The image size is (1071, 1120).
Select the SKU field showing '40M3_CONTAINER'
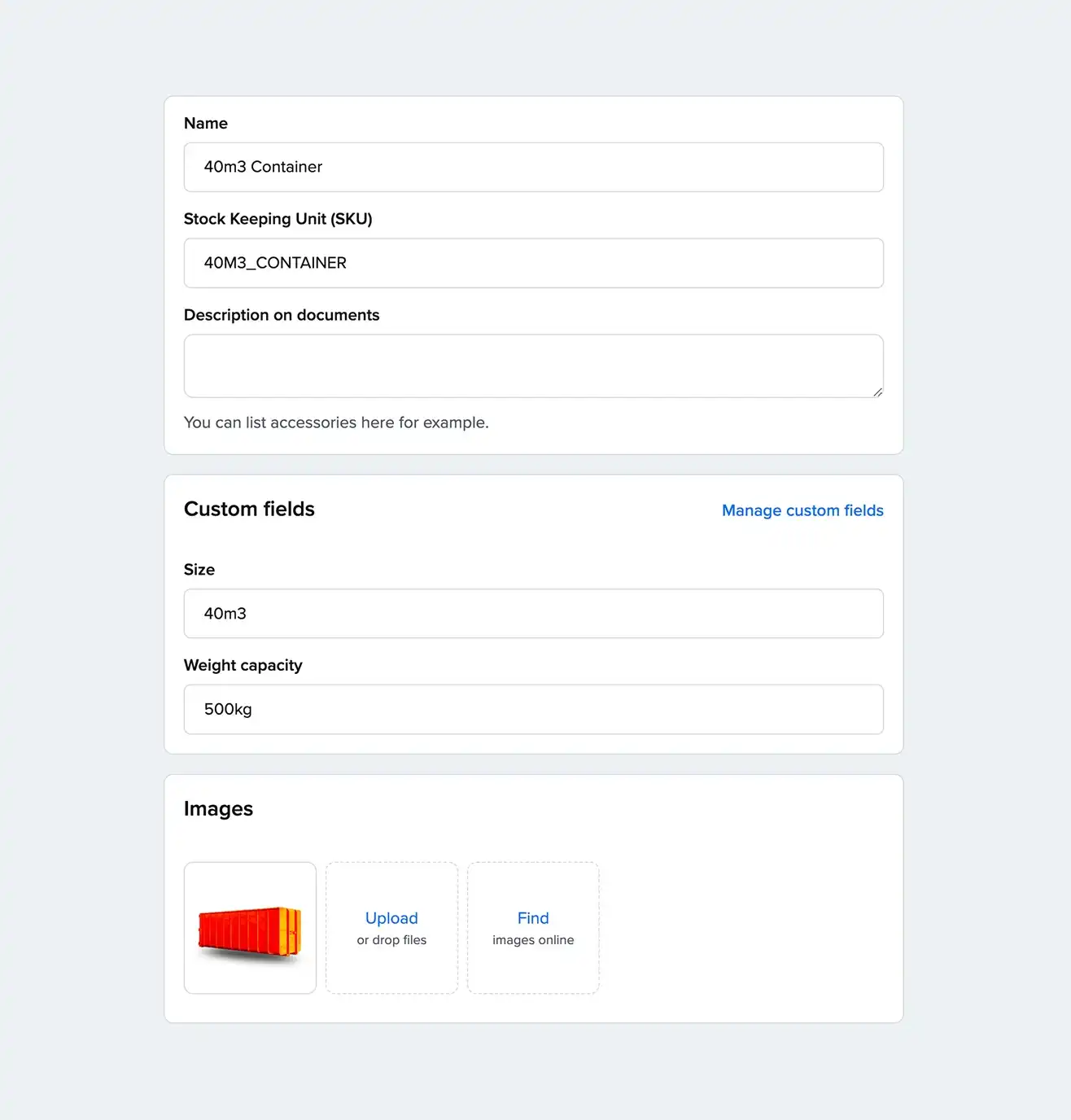point(533,263)
